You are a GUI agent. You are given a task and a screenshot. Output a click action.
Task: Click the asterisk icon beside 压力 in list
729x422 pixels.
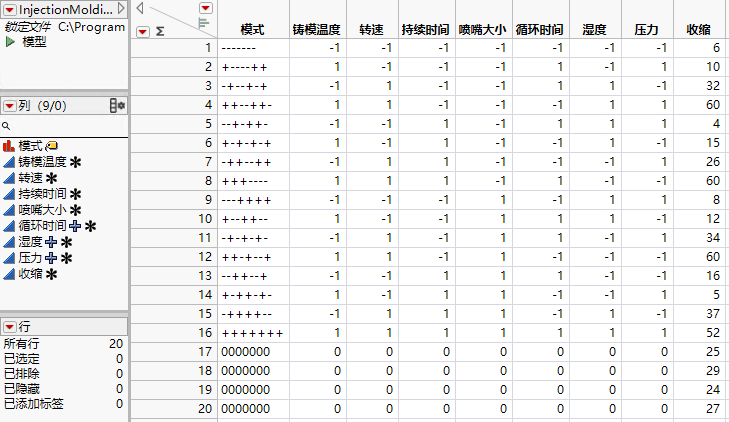66,258
